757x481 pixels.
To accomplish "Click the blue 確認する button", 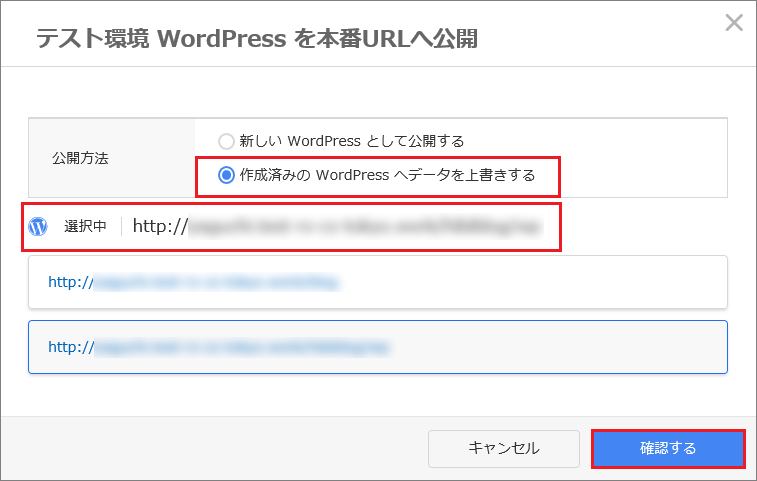I will click(x=668, y=449).
